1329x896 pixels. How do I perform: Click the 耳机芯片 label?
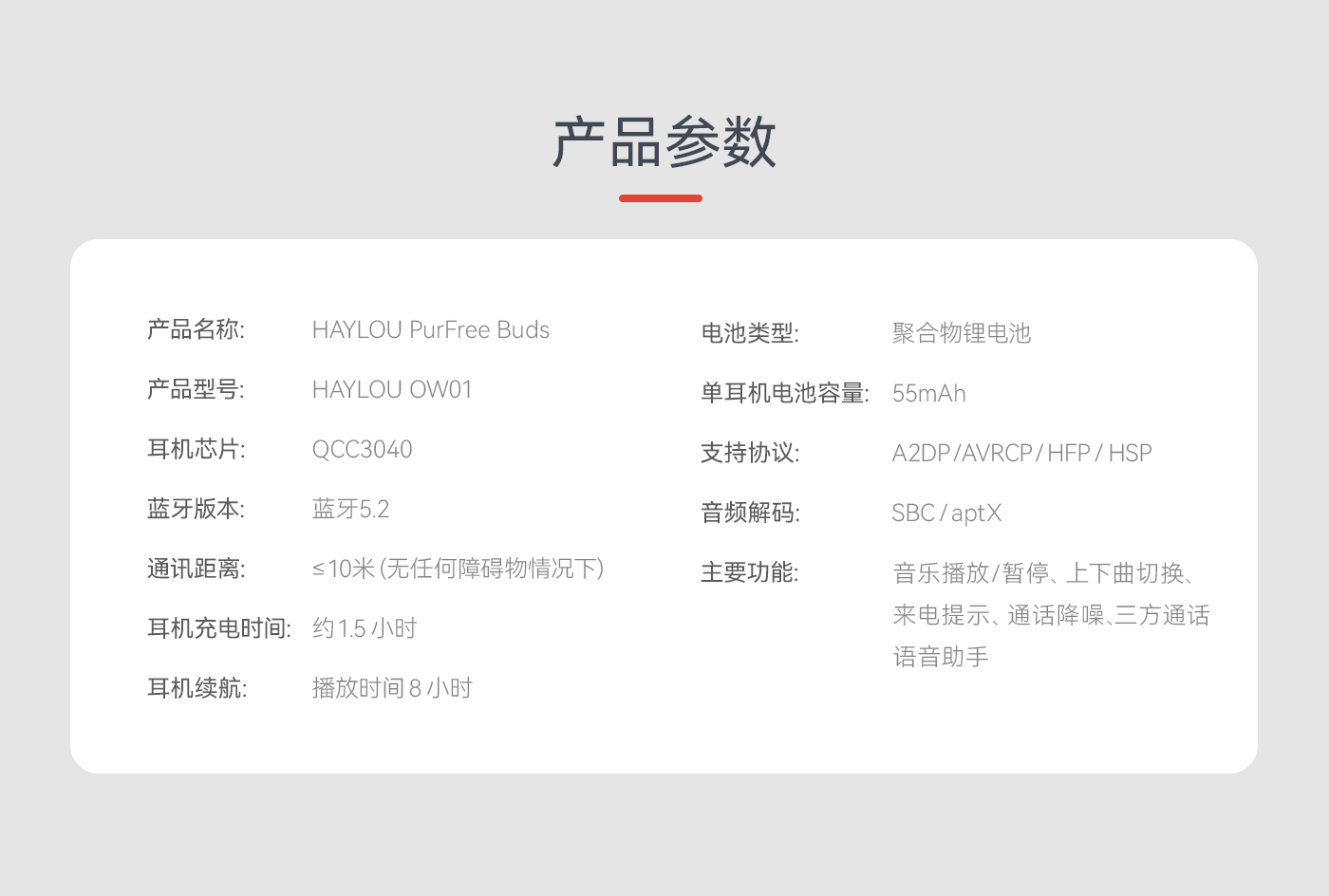click(x=196, y=449)
